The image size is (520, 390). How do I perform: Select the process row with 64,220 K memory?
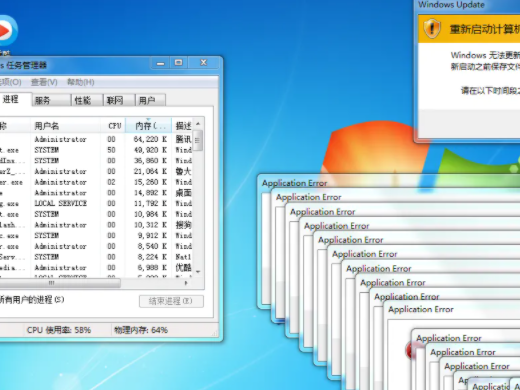point(96,139)
